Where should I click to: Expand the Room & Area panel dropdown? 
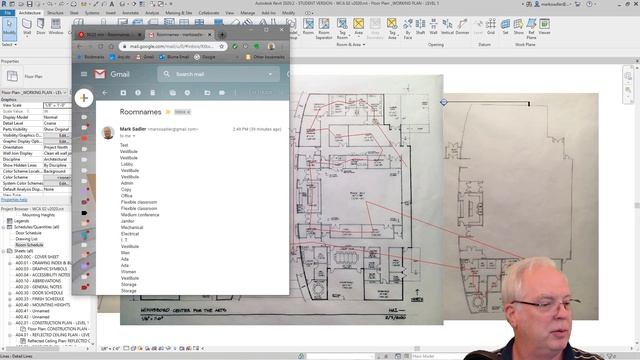tap(351, 44)
